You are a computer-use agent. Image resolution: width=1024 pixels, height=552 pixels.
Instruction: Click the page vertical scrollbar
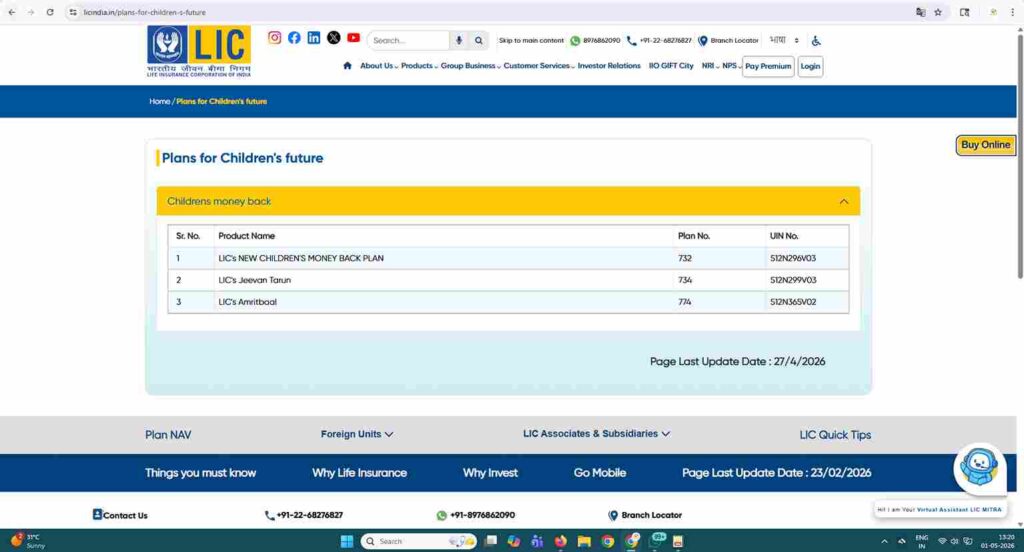point(1020,157)
